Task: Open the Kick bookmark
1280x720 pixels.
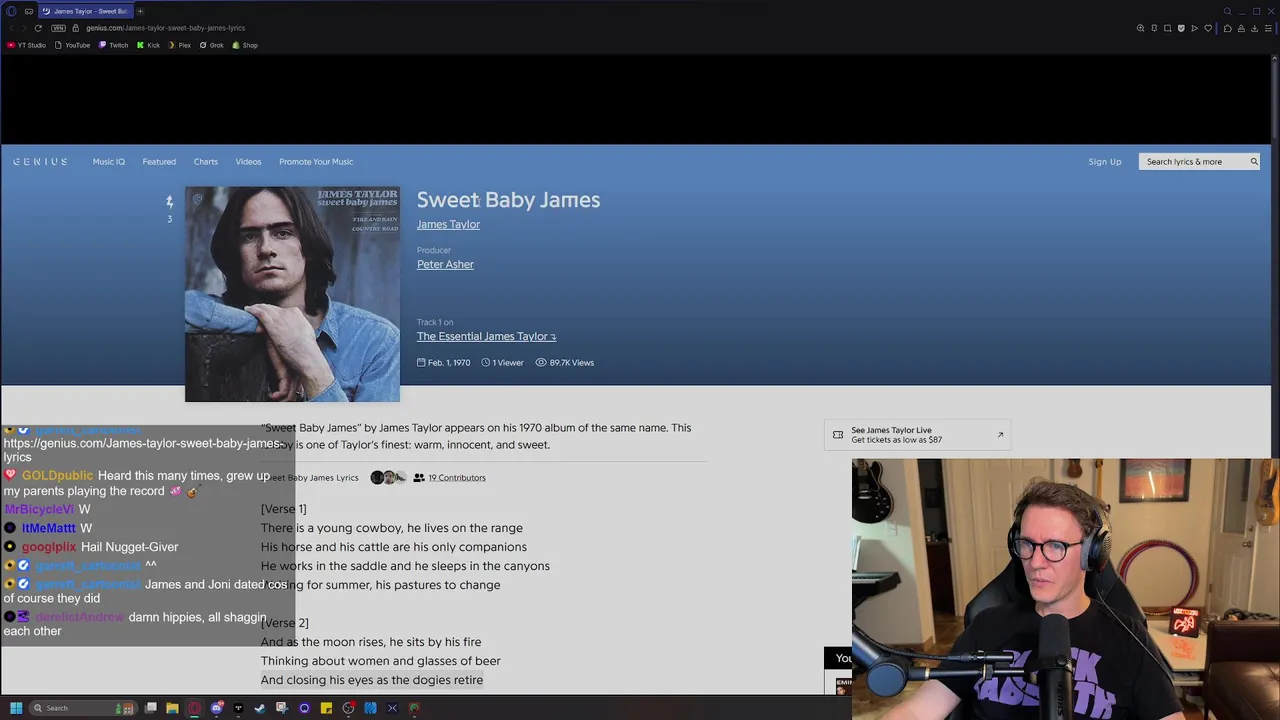Action: [x=149, y=45]
